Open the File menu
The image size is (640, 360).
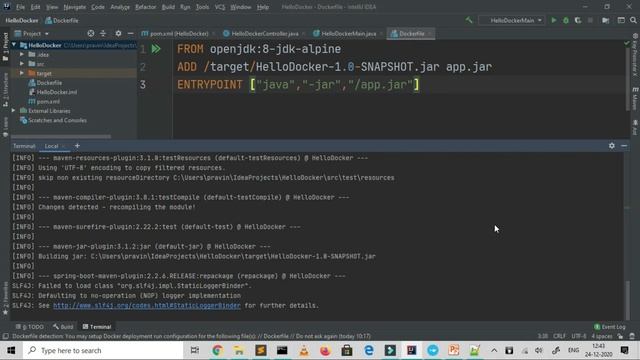(x=20, y=7)
